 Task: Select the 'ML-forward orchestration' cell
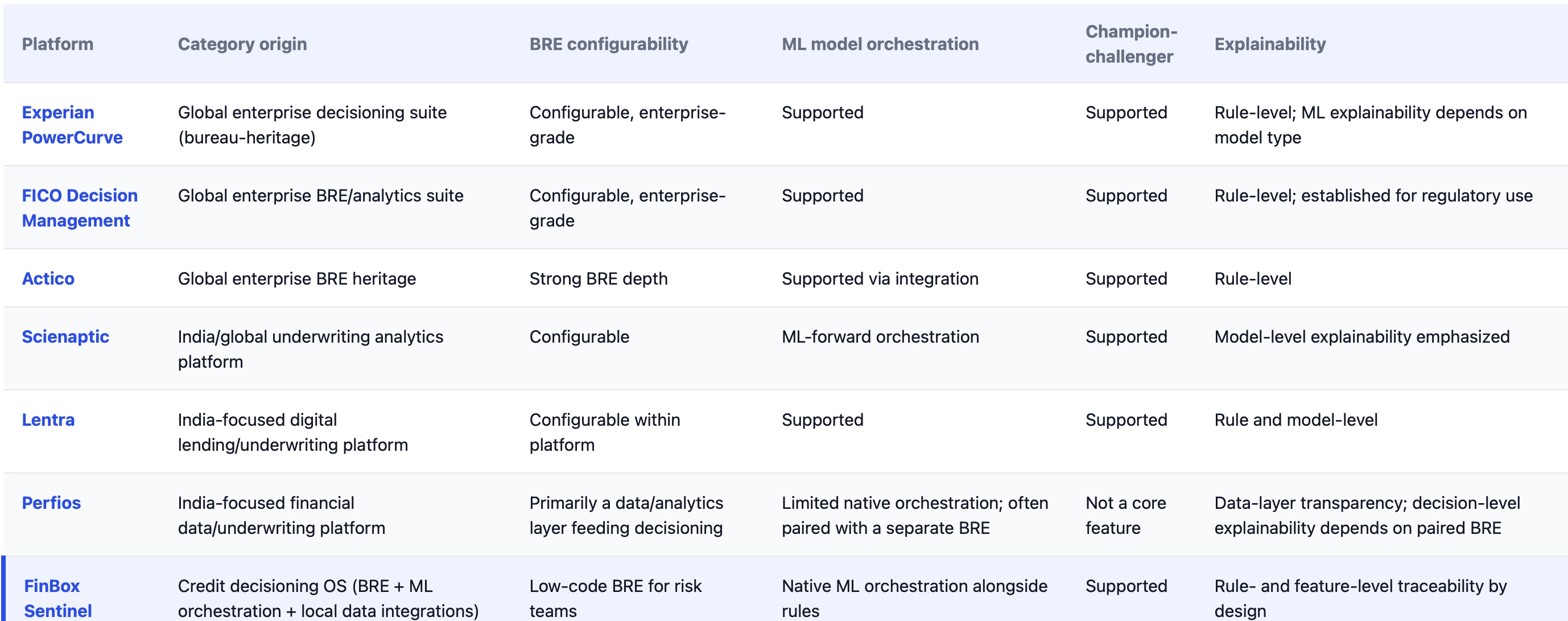click(x=880, y=336)
